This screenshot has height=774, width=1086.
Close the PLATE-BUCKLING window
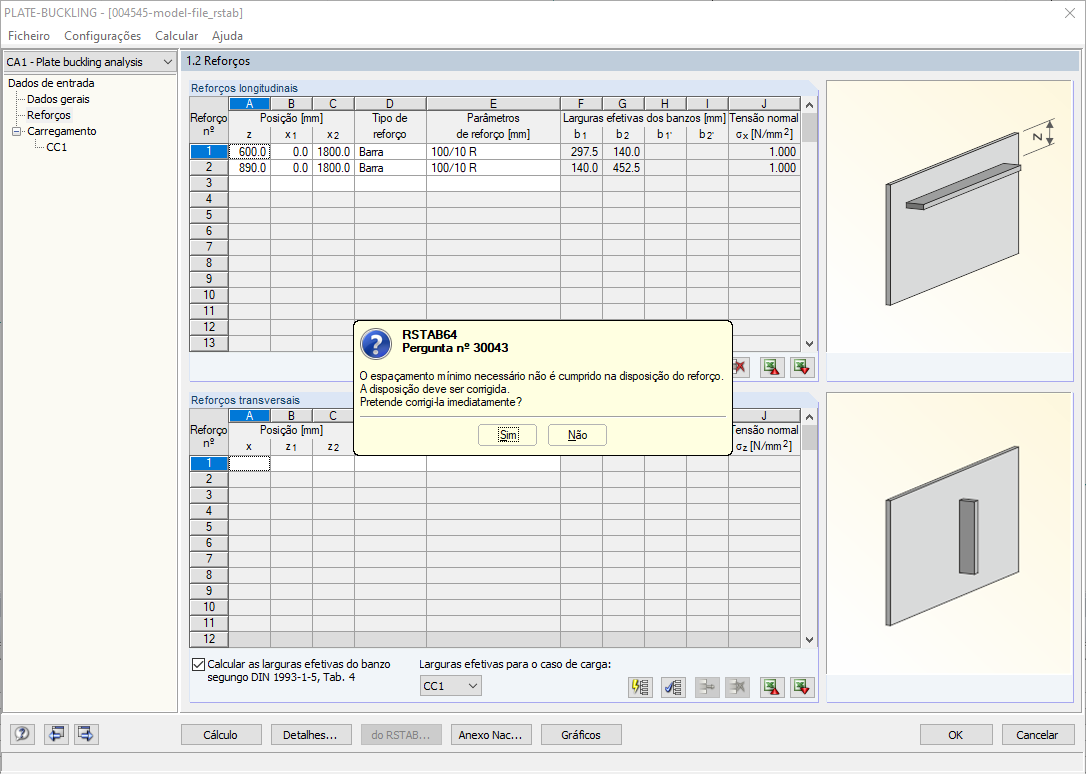1069,13
